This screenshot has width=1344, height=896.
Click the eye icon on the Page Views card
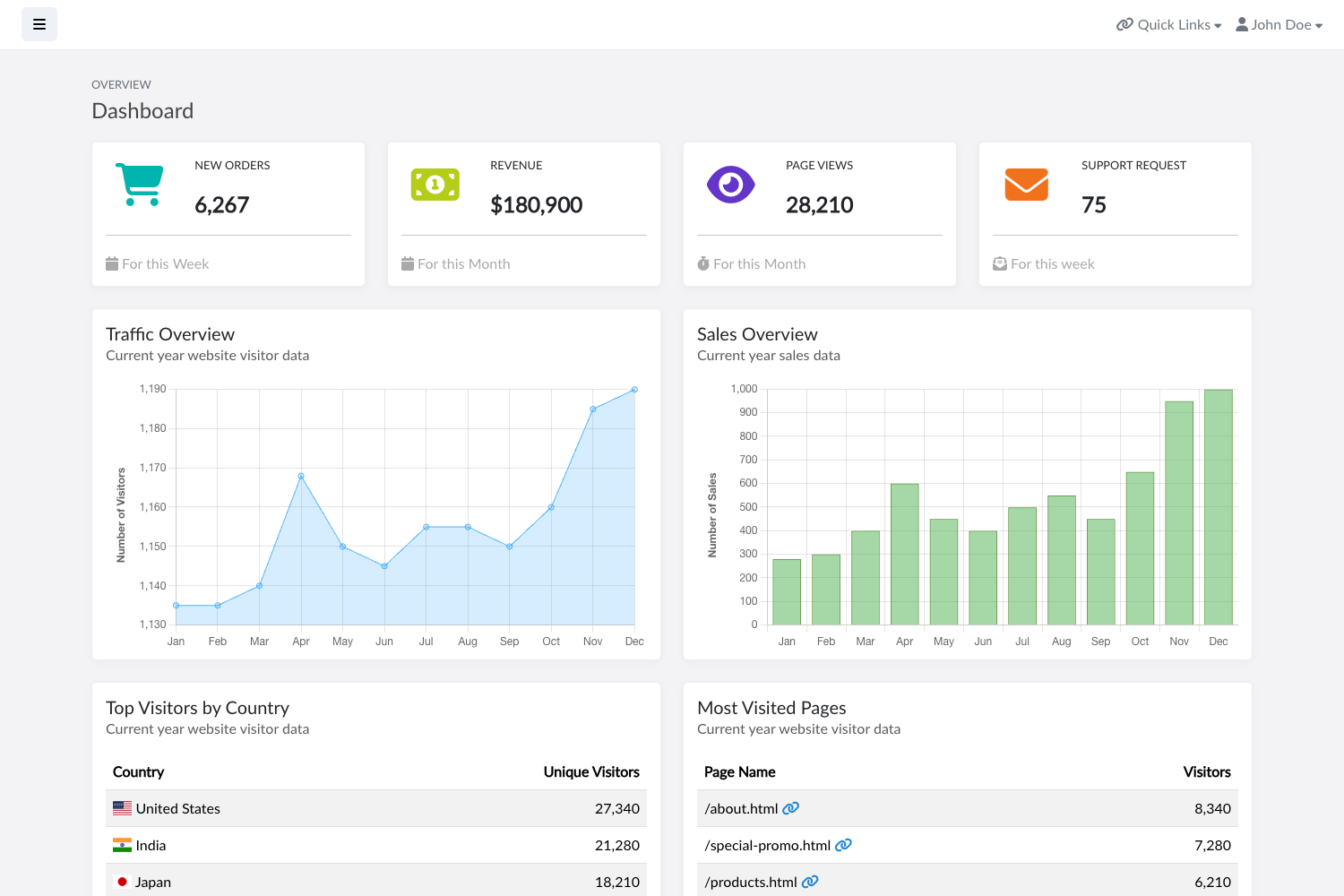coord(730,184)
